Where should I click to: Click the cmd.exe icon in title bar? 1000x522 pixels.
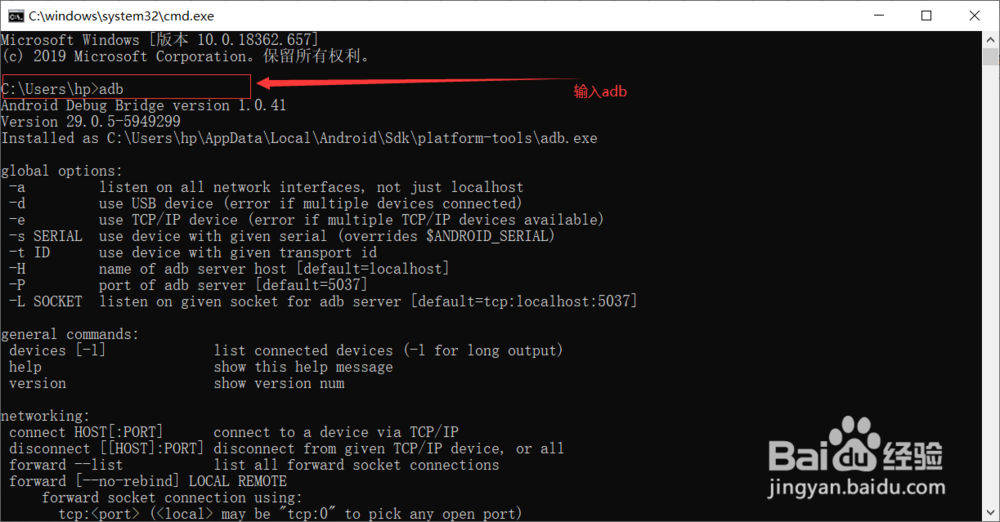[x=15, y=16]
